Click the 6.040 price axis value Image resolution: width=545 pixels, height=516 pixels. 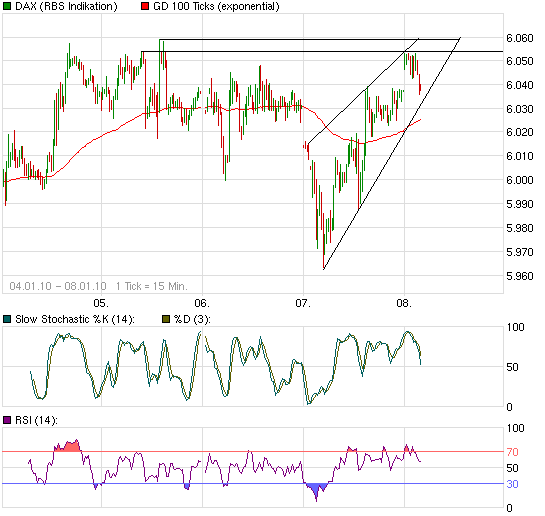pos(520,85)
